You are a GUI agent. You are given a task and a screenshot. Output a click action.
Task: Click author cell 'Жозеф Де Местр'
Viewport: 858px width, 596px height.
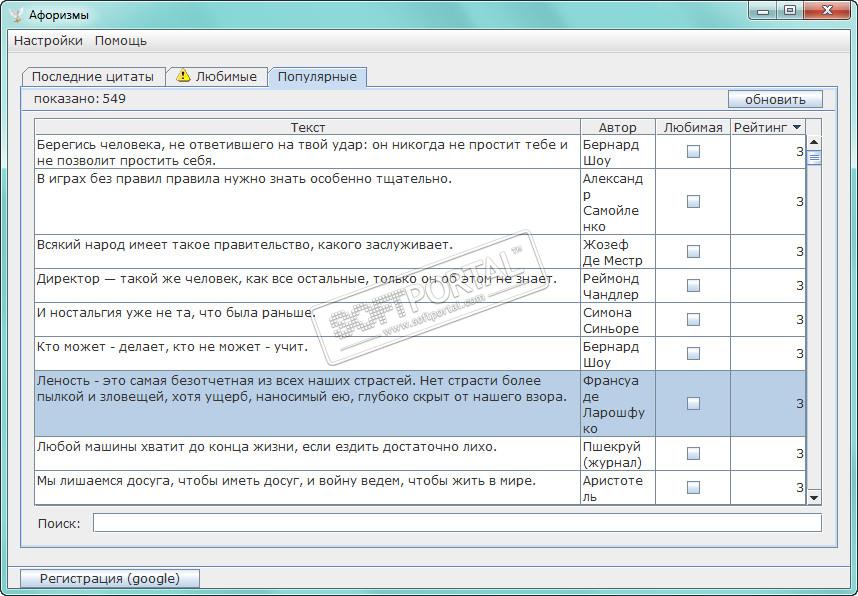point(618,251)
